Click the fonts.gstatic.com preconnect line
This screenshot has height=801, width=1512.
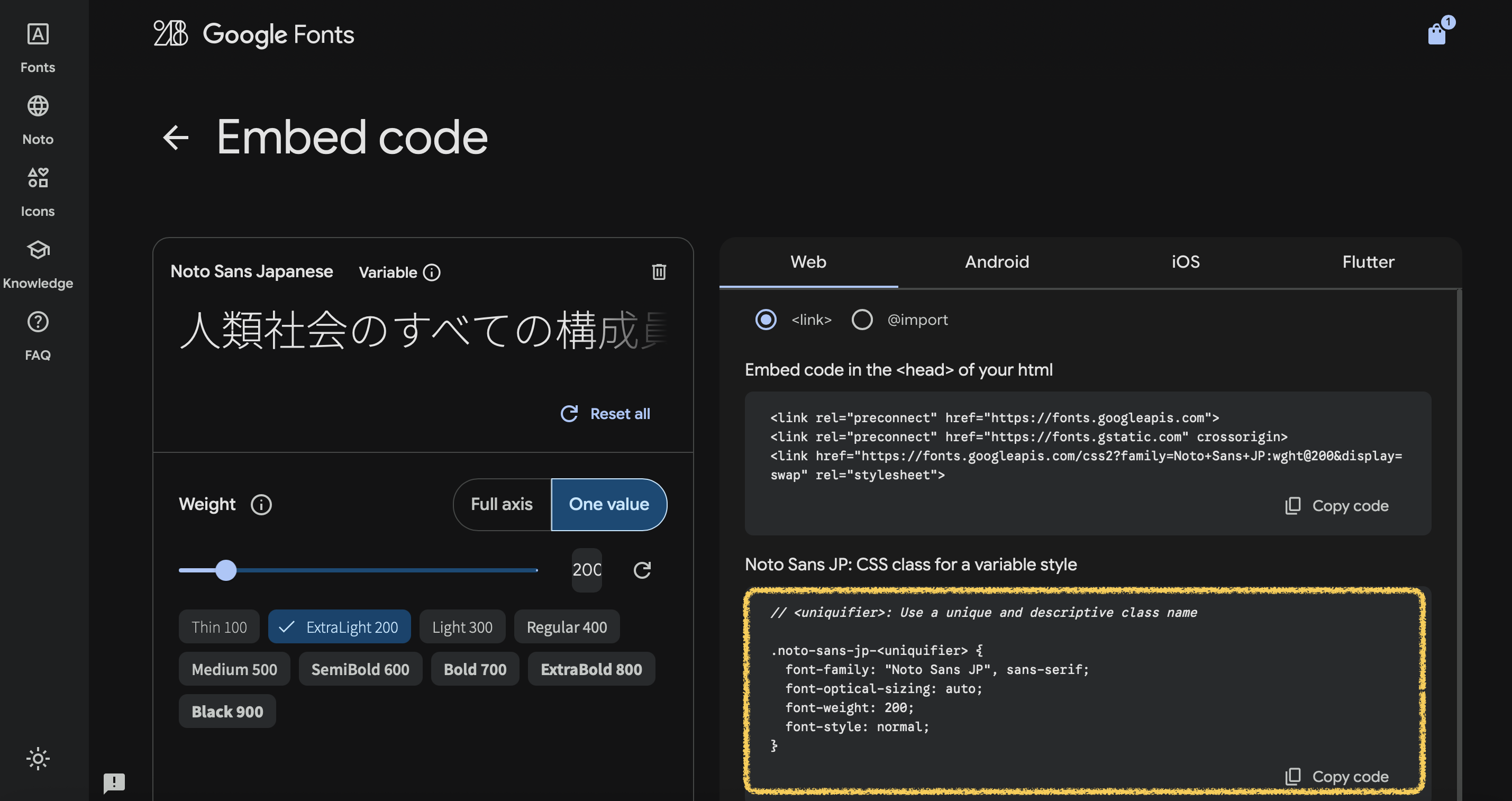point(1029,436)
